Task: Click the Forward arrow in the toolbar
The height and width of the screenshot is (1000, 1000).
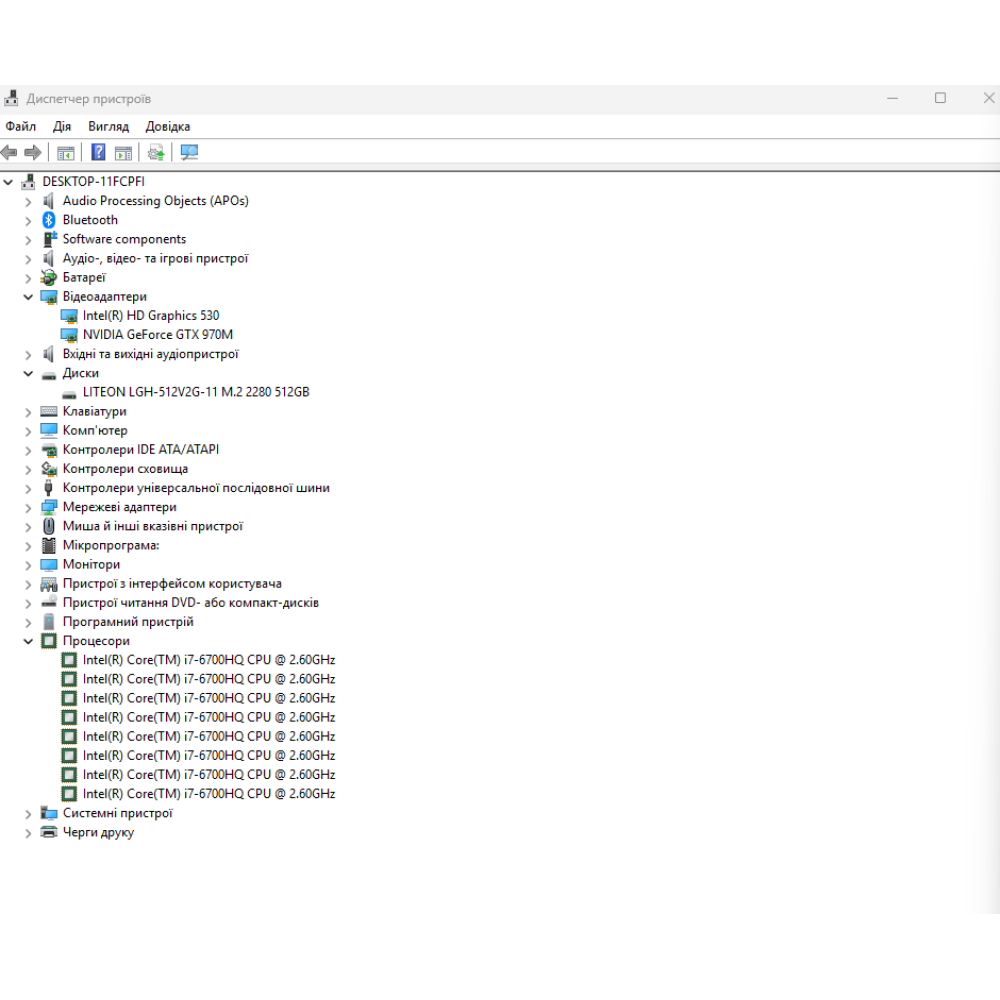Action: pos(33,152)
